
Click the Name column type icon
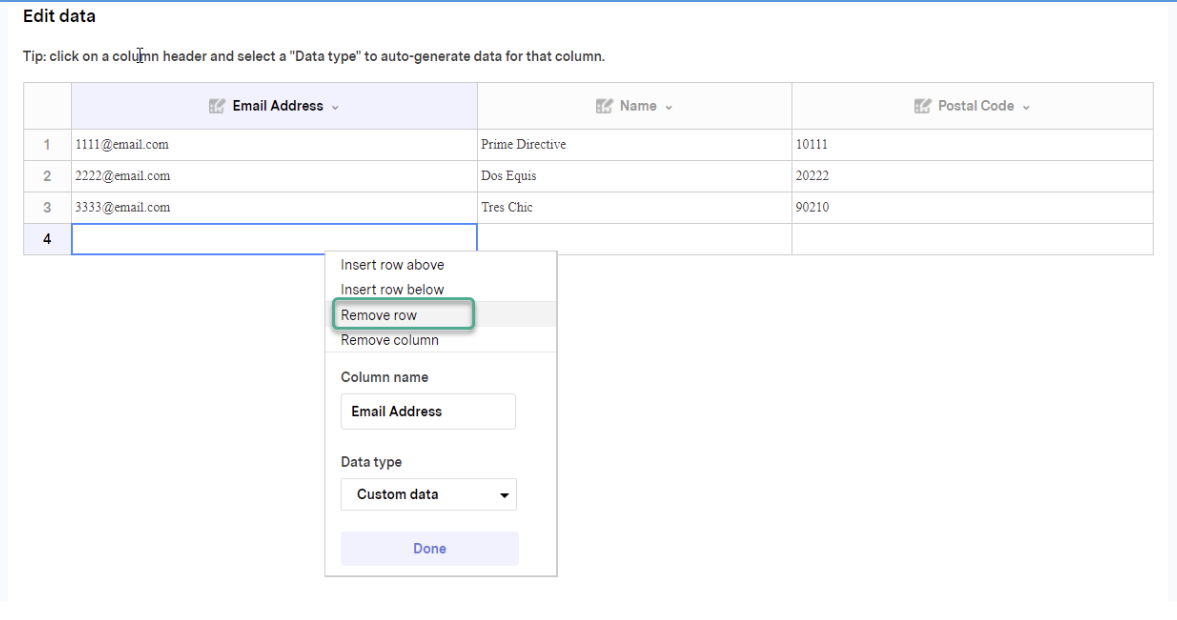point(603,106)
